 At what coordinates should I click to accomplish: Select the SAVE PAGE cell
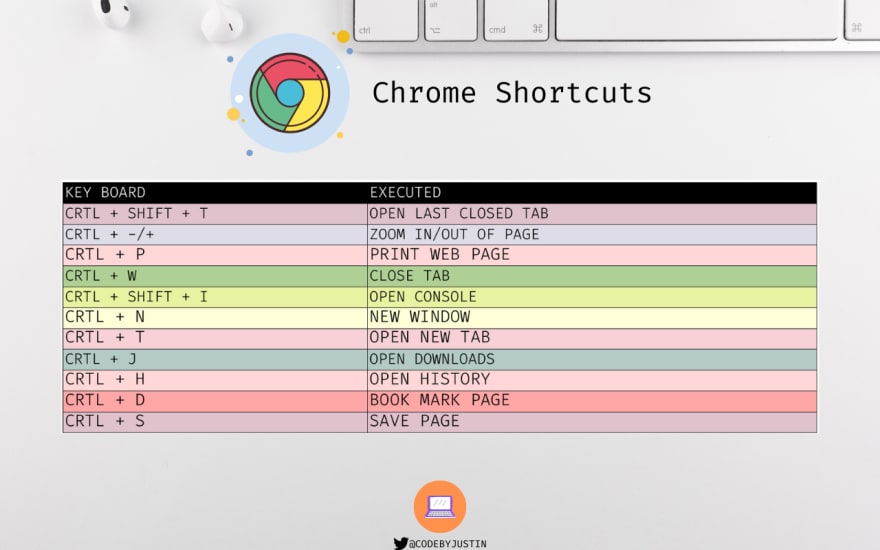(592, 422)
